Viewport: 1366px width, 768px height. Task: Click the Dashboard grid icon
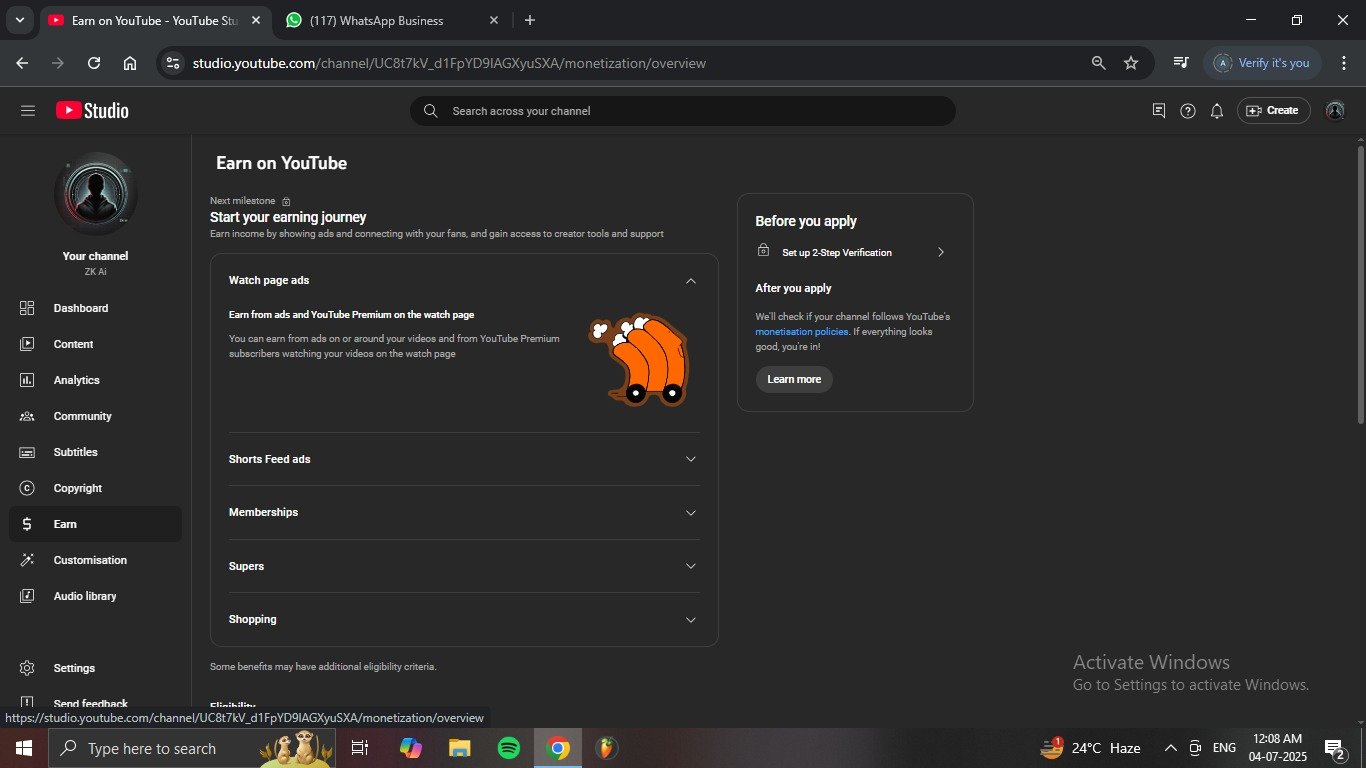(x=27, y=308)
